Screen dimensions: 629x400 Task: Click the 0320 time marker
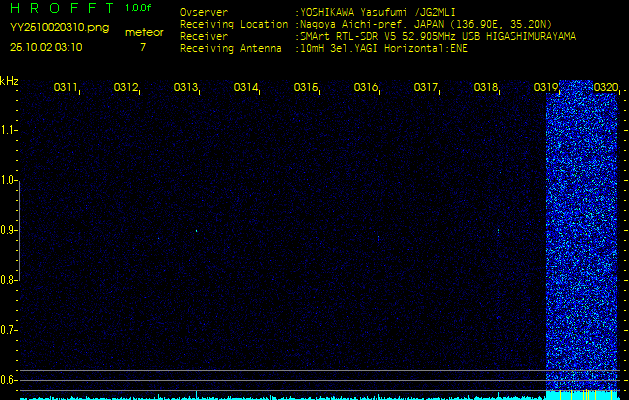coord(605,87)
